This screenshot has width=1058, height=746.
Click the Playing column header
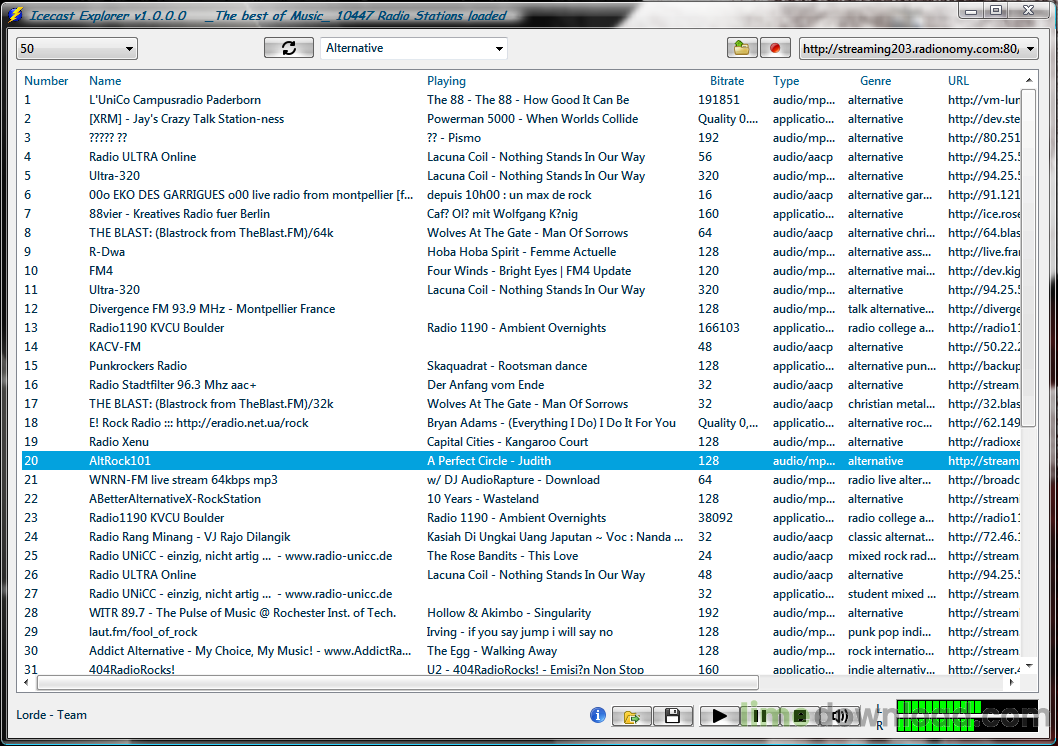[x=446, y=81]
